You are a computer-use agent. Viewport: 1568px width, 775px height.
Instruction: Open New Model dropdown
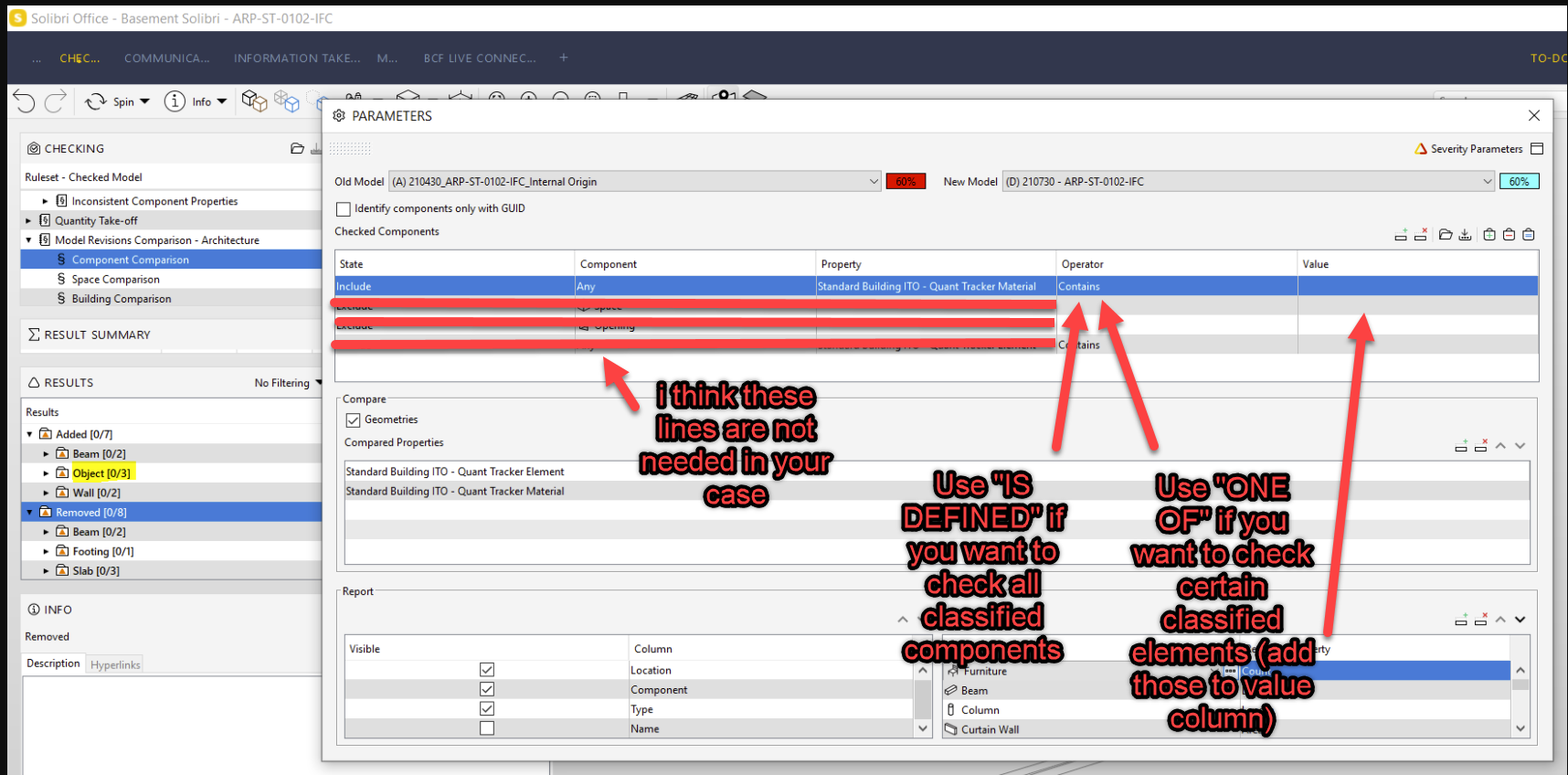coord(1248,182)
